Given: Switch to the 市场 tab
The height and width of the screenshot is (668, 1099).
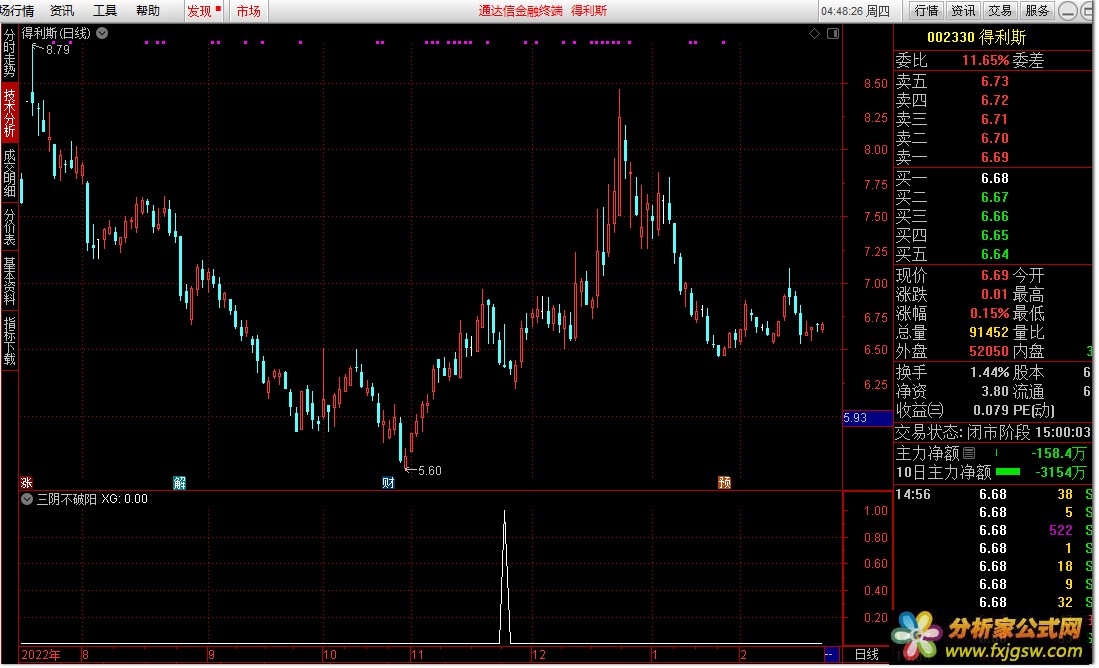Looking at the screenshot, I should coord(248,11).
